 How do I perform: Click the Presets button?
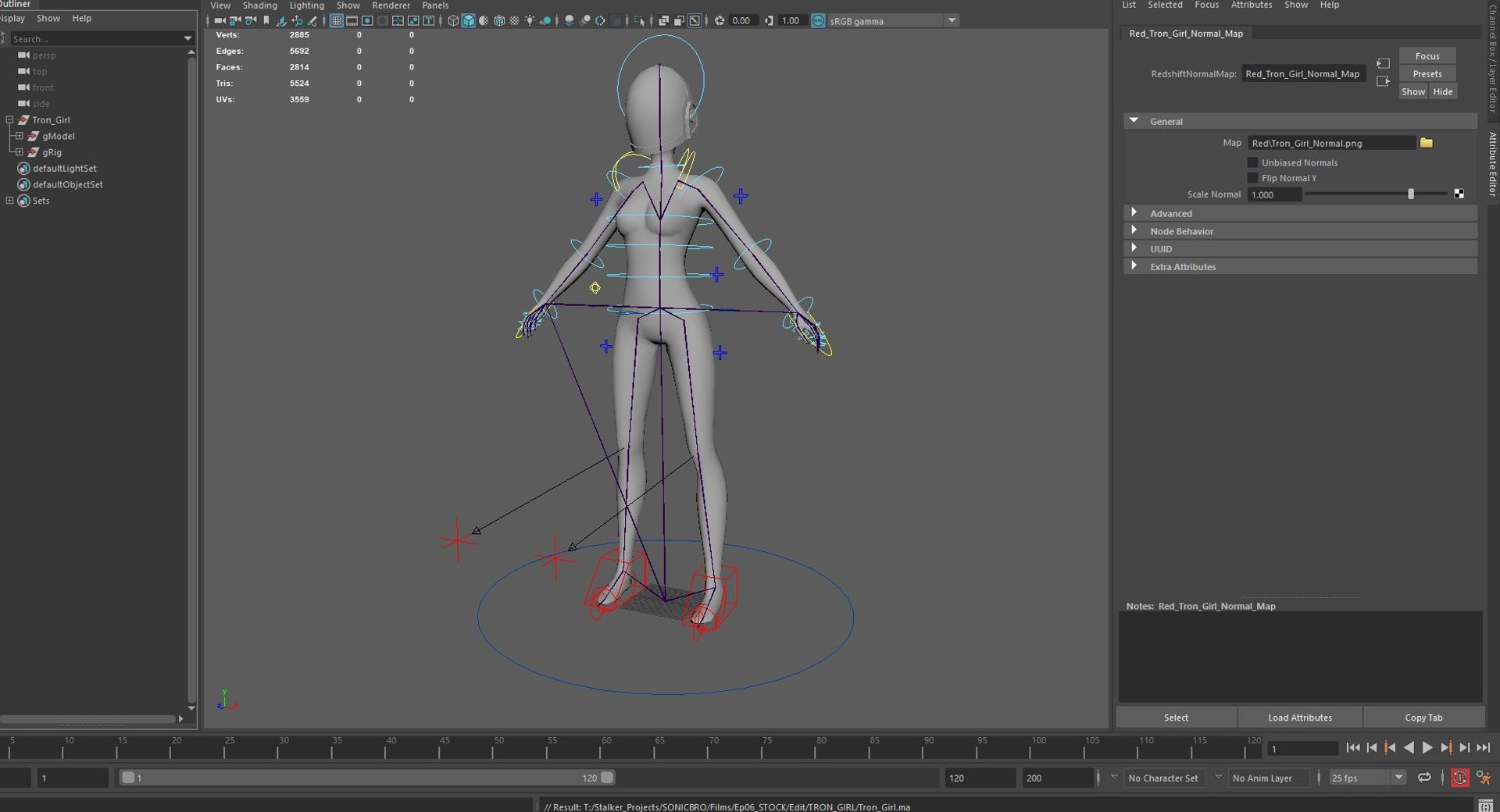click(x=1427, y=73)
